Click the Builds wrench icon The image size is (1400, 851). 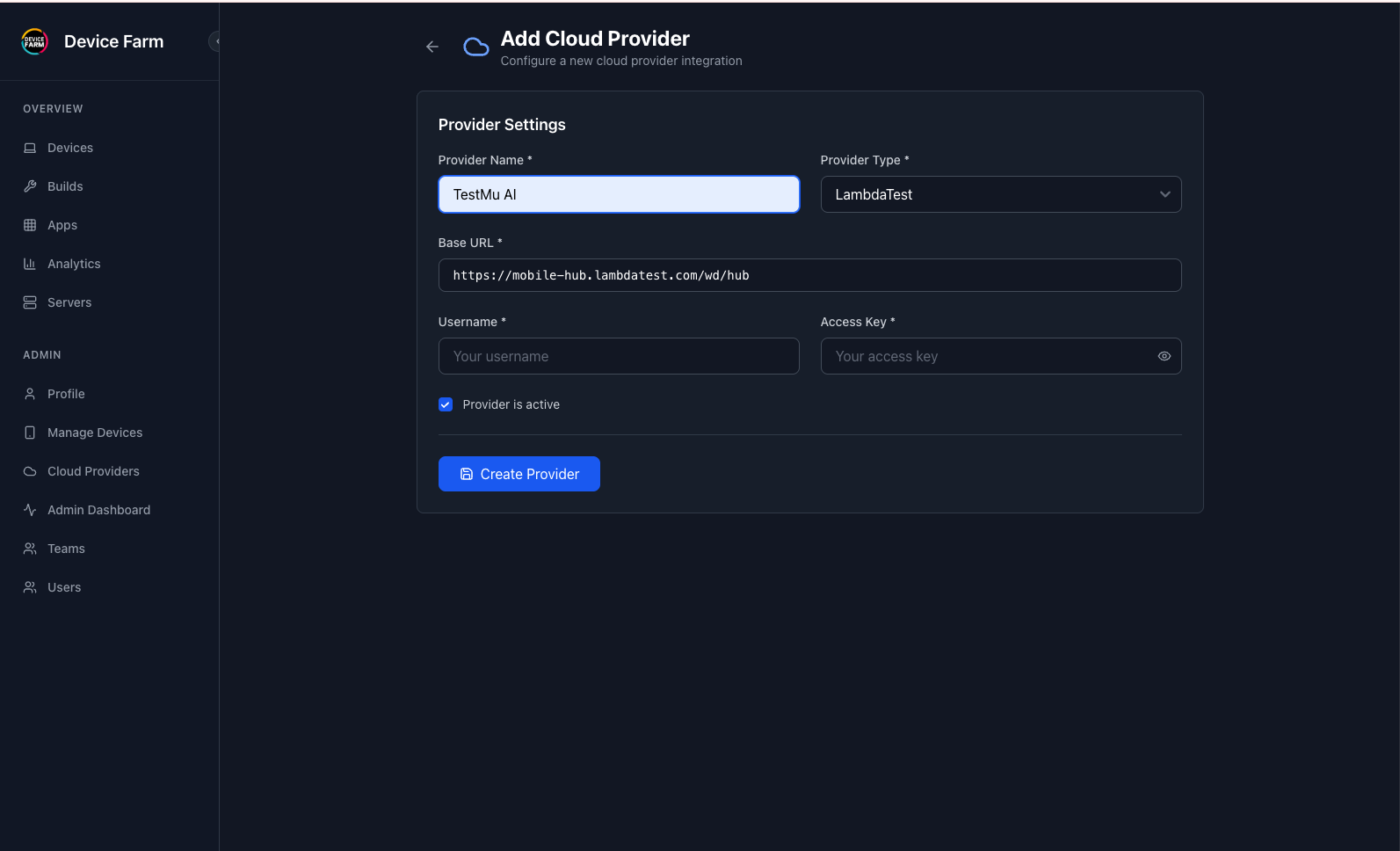tap(30, 186)
